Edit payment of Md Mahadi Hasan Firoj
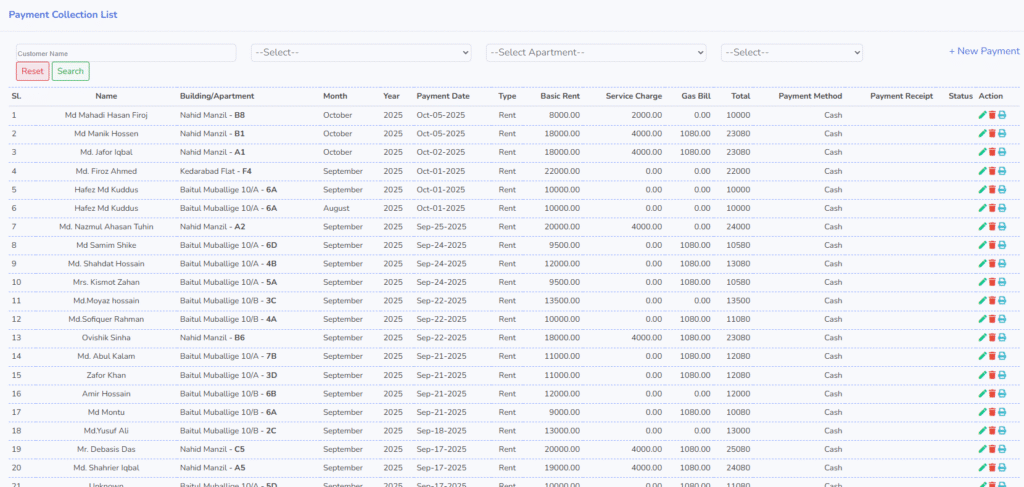 pyautogui.click(x=982, y=115)
